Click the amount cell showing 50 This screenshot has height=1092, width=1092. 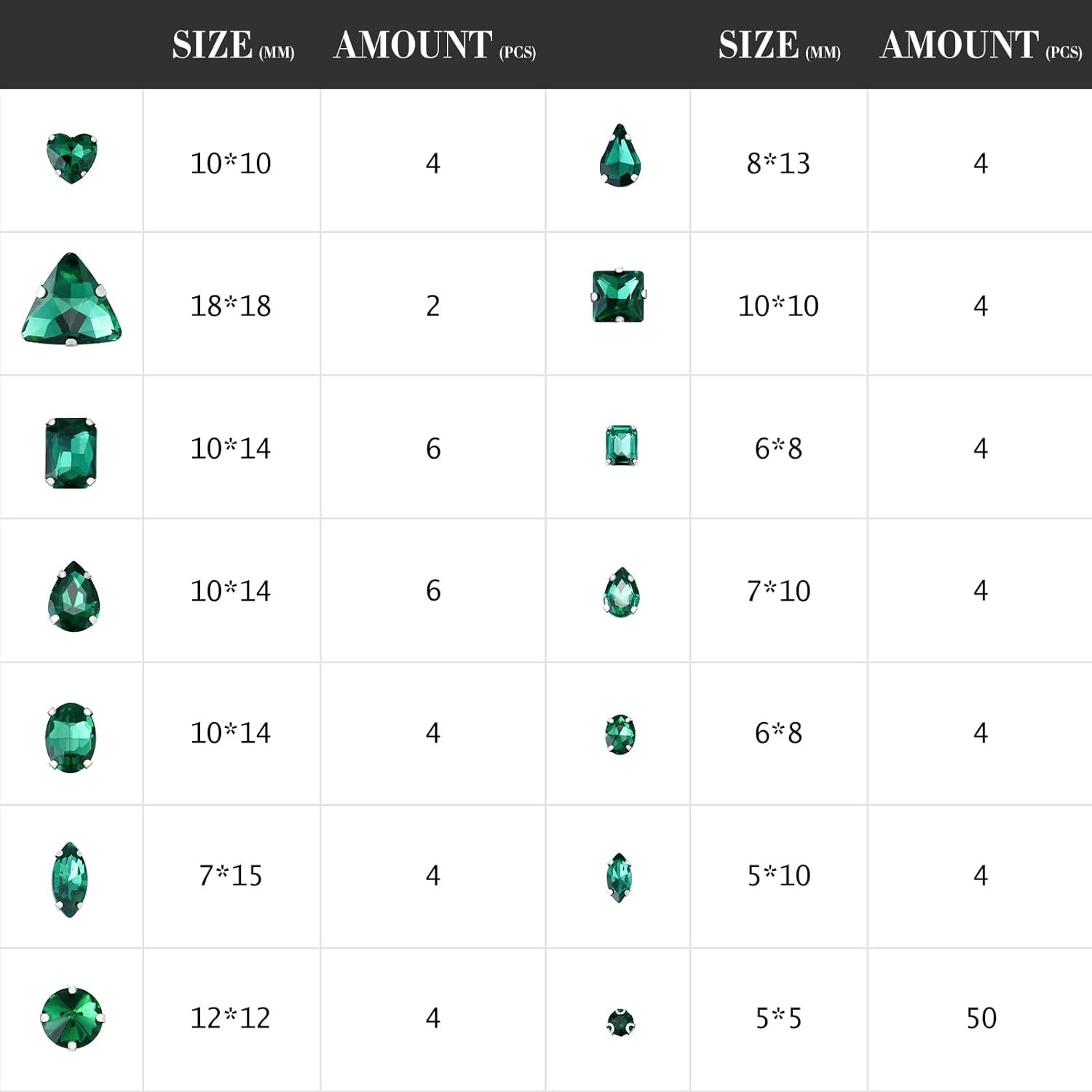coord(980,1019)
